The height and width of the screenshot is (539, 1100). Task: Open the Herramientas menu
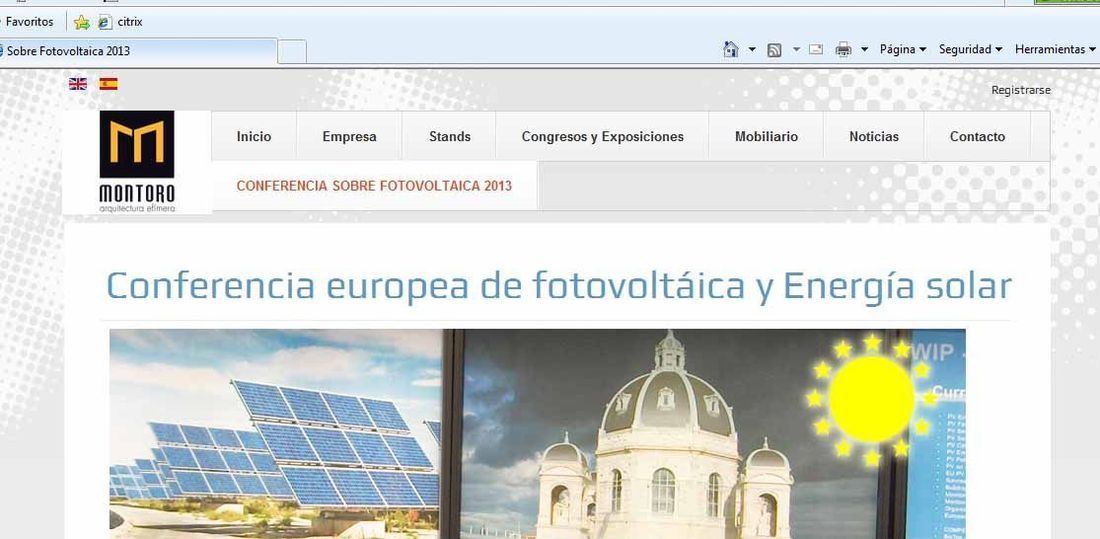[1055, 49]
